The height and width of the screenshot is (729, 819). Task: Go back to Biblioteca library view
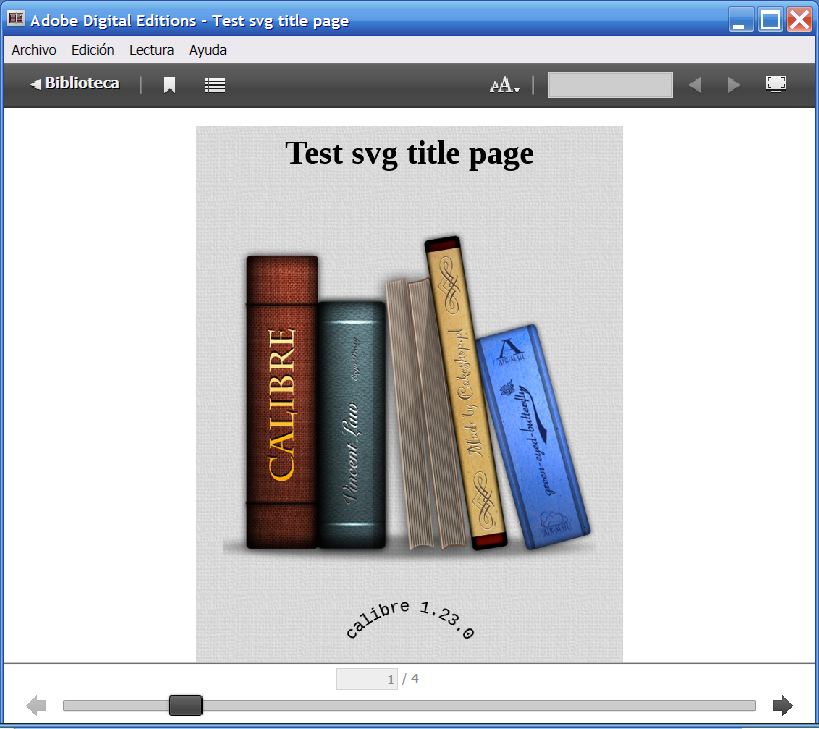[75, 84]
